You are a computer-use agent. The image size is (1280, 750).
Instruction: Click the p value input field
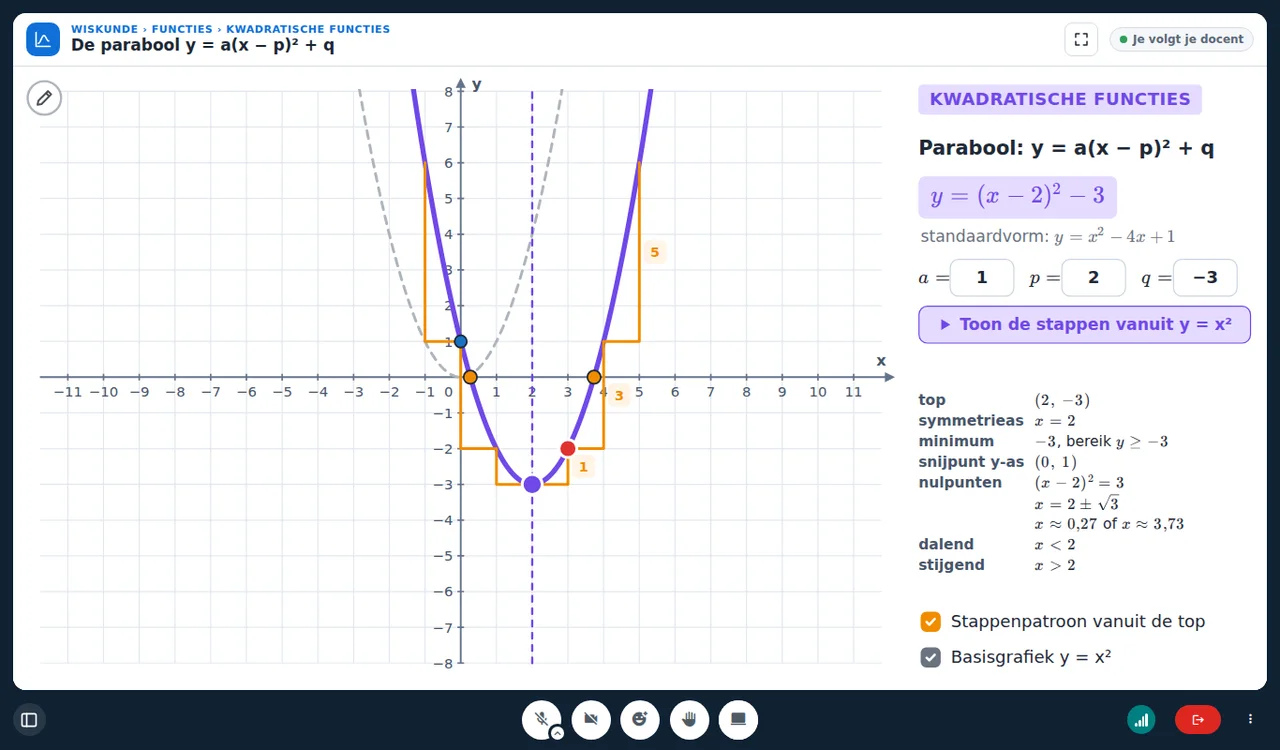1093,278
